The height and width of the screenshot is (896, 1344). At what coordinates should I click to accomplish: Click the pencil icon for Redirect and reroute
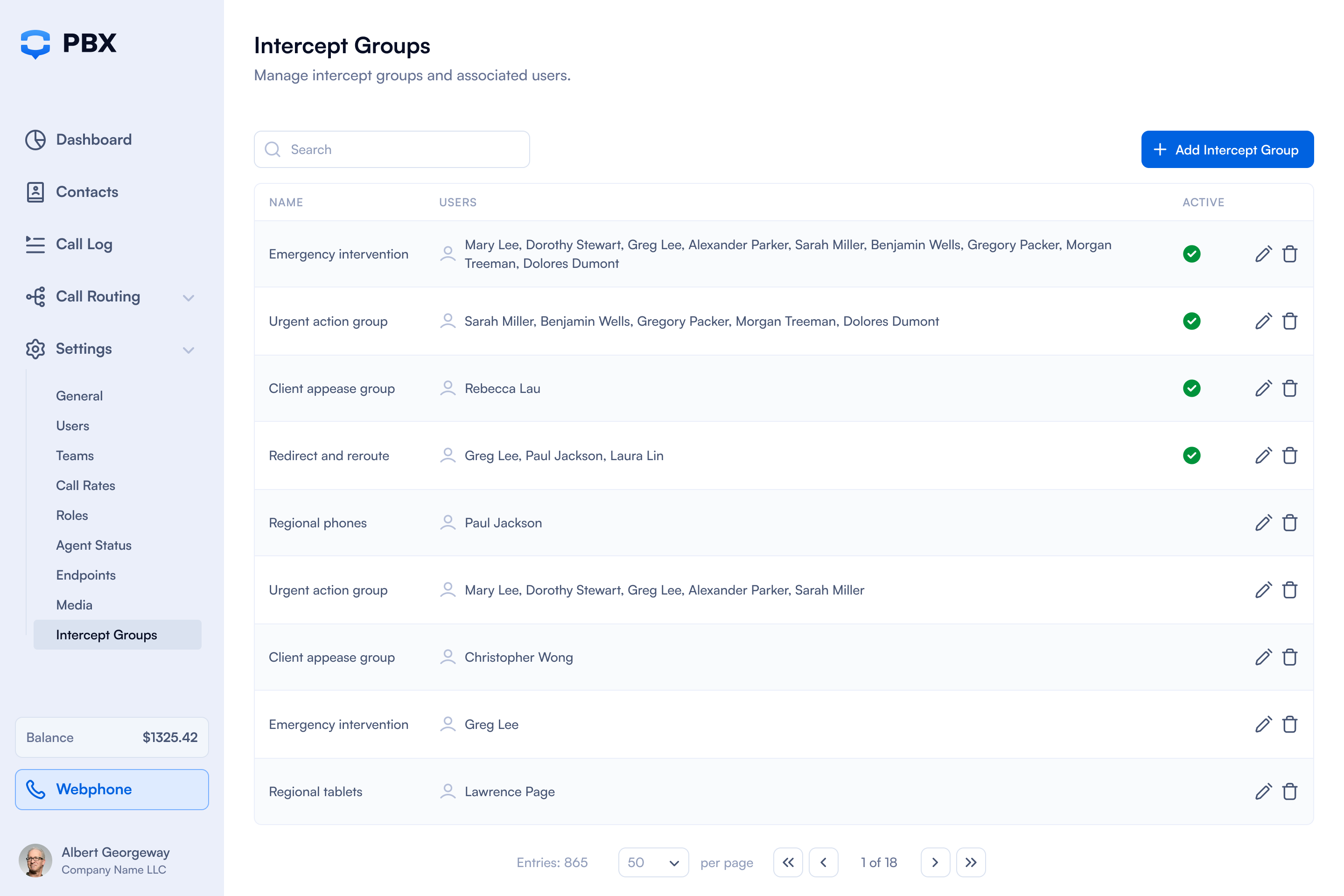tap(1263, 455)
